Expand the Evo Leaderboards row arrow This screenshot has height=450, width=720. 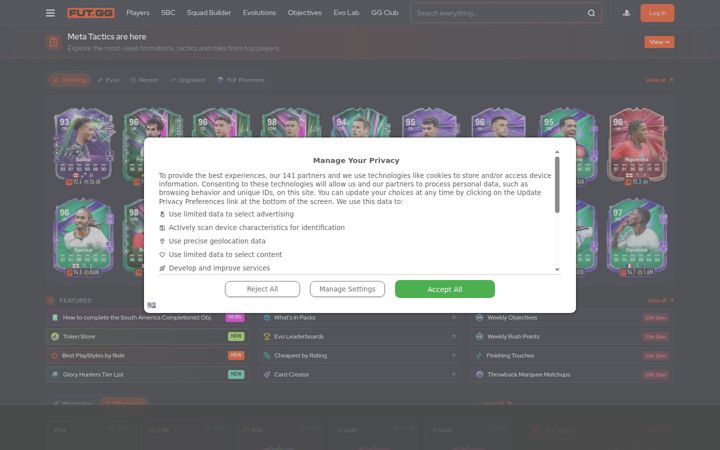(454, 337)
